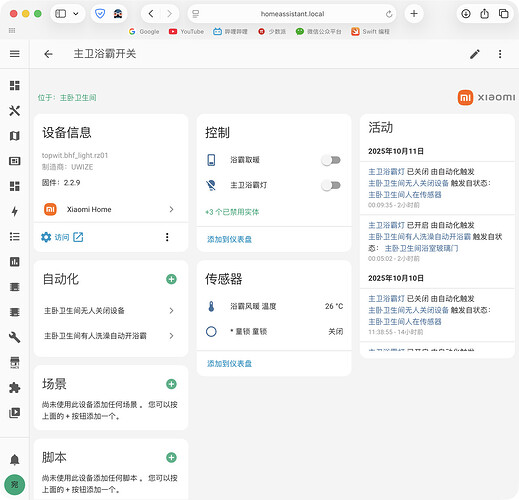Toggle the 主卫浴霸灯 switch

pos(331,185)
